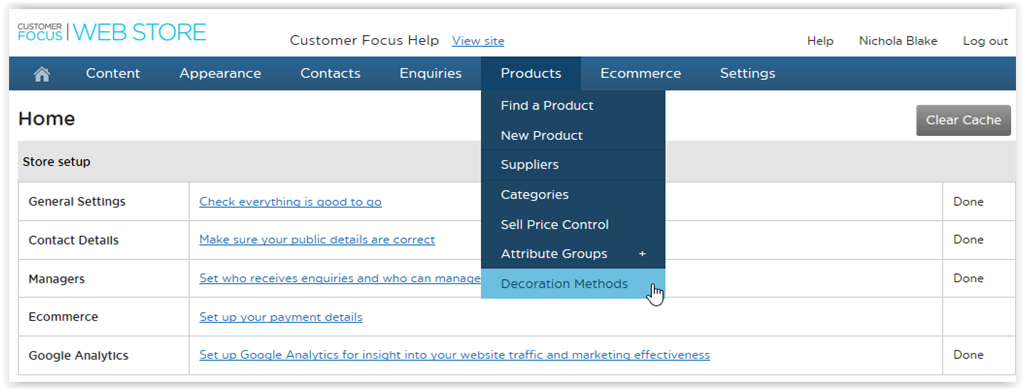The height and width of the screenshot is (390, 1024).
Task: Select Sell Price Control entry
Action: coord(573,224)
